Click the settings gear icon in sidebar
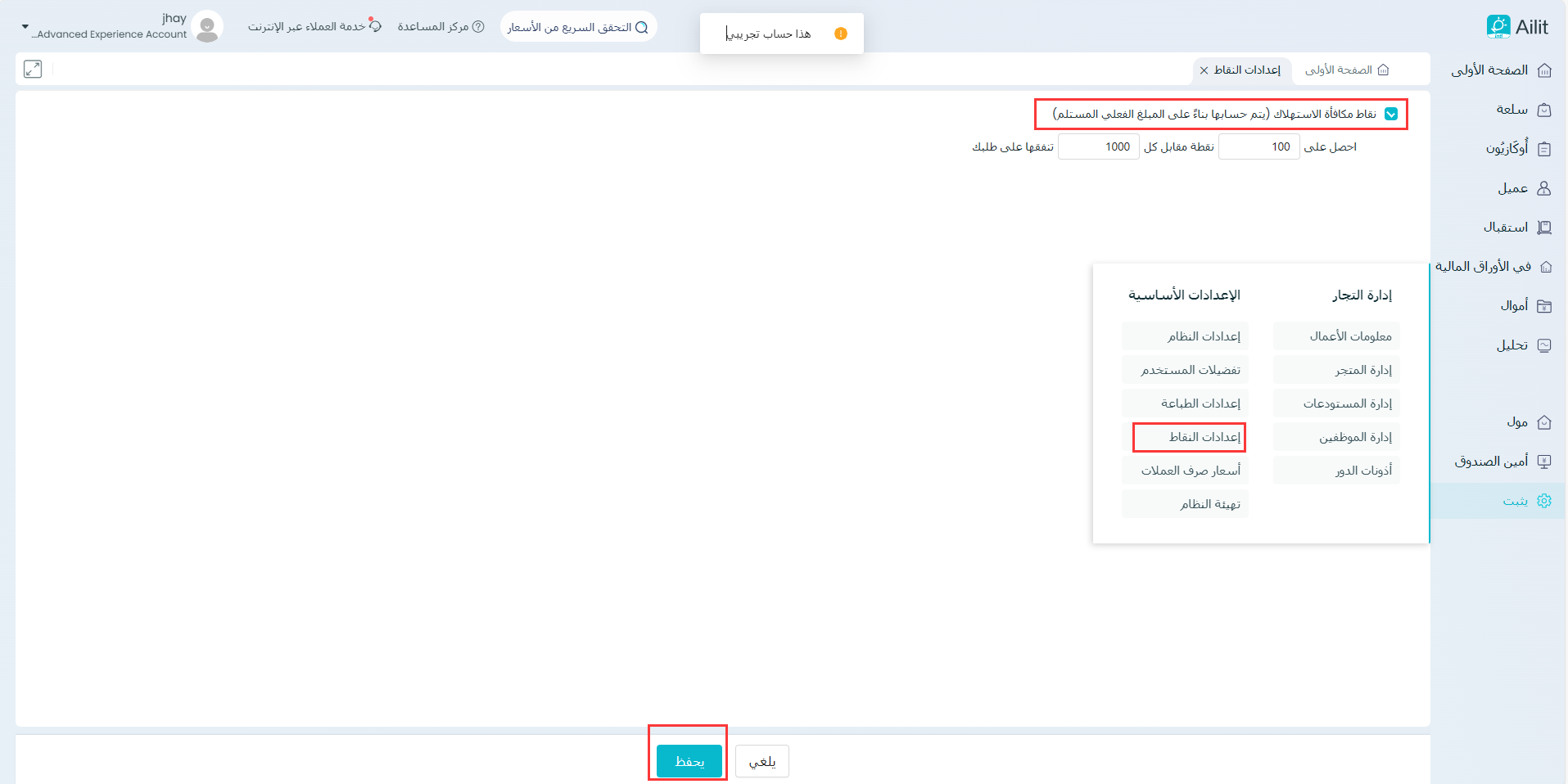This screenshot has height=784, width=1568. point(1544,501)
